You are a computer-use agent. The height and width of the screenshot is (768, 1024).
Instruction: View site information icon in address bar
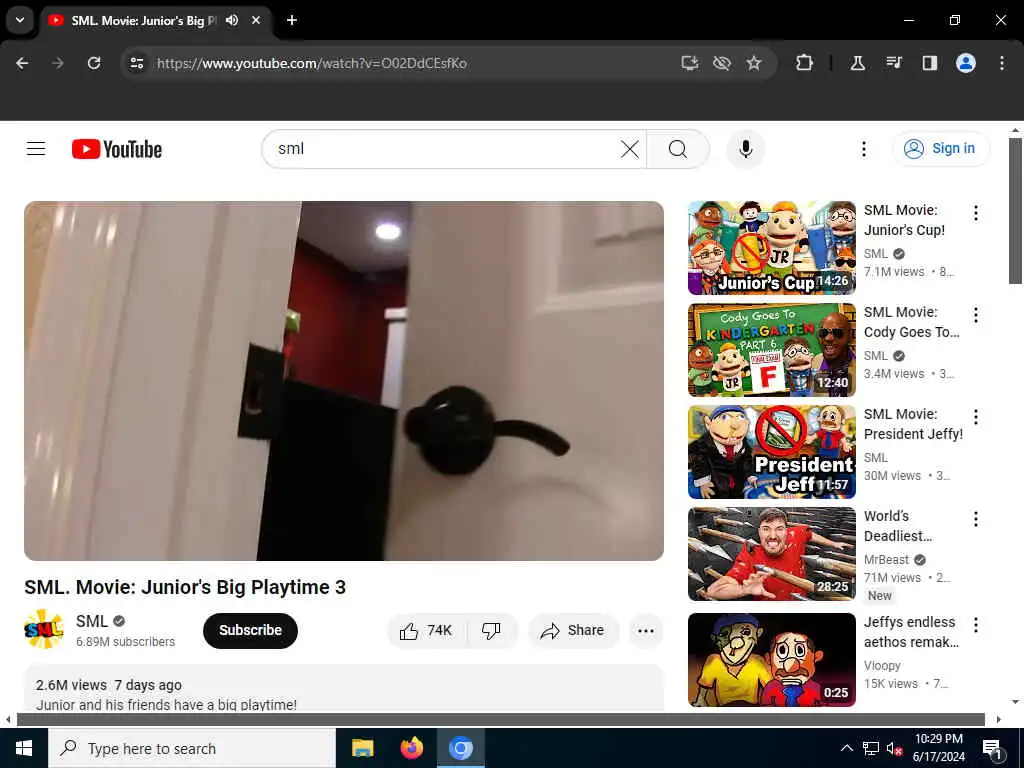[136, 63]
